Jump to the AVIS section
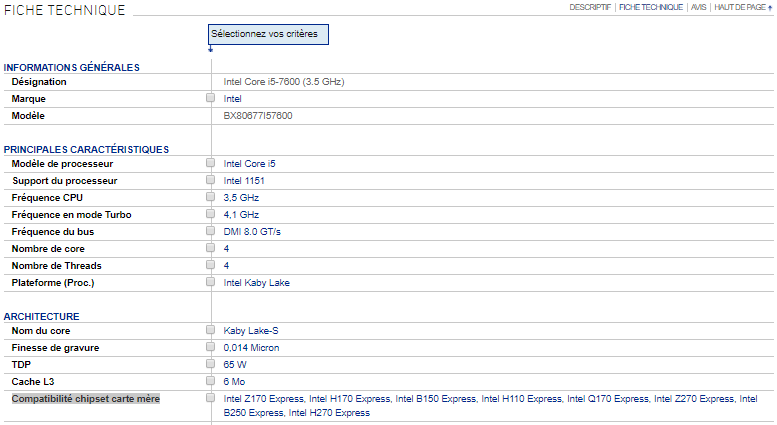Image resolution: width=777 pixels, height=425 pixels. (699, 7)
